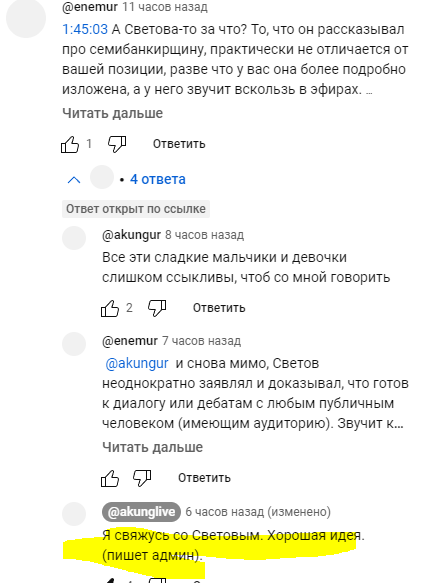Reply to @akungur's comment

point(219,308)
